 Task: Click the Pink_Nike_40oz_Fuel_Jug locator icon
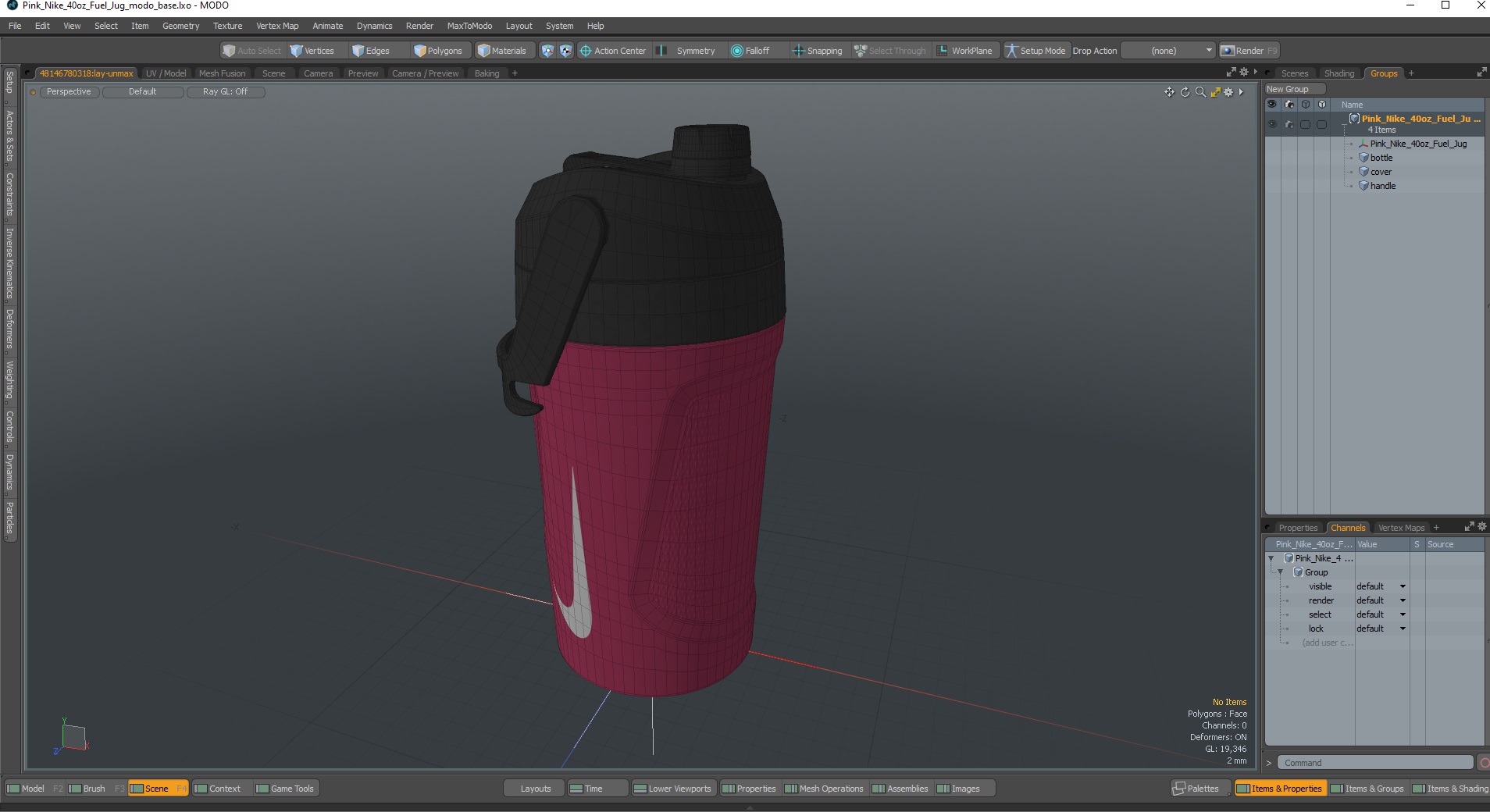tap(1363, 144)
